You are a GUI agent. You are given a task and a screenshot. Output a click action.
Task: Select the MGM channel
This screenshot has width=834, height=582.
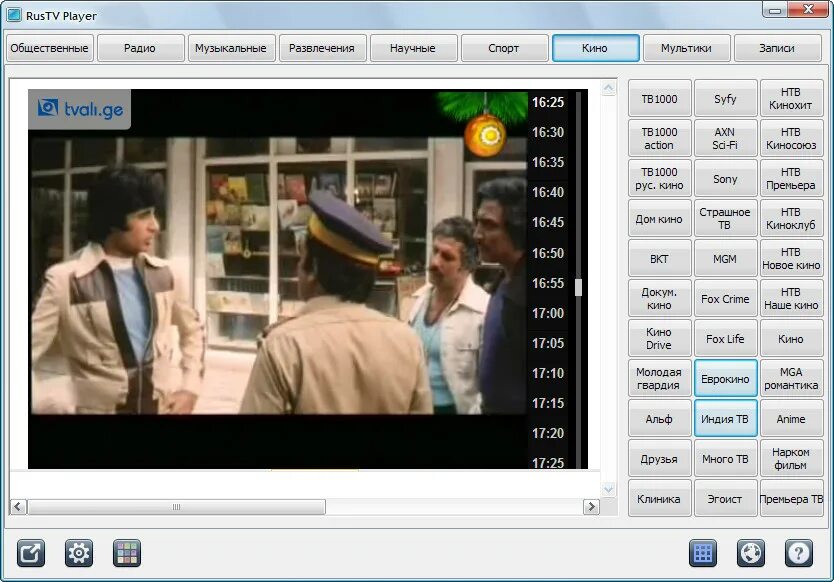click(x=725, y=259)
